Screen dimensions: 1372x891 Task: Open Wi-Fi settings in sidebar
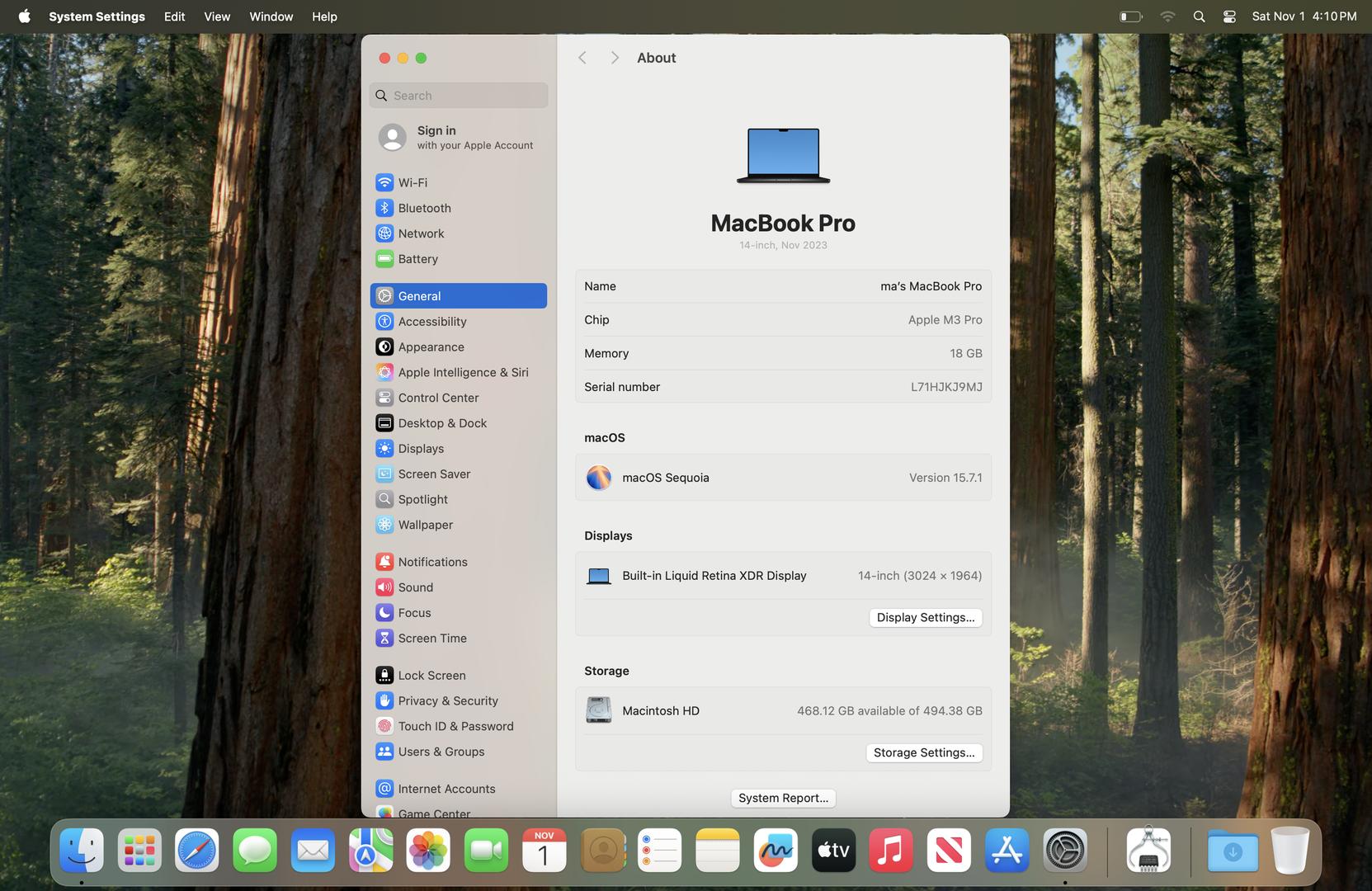click(413, 182)
